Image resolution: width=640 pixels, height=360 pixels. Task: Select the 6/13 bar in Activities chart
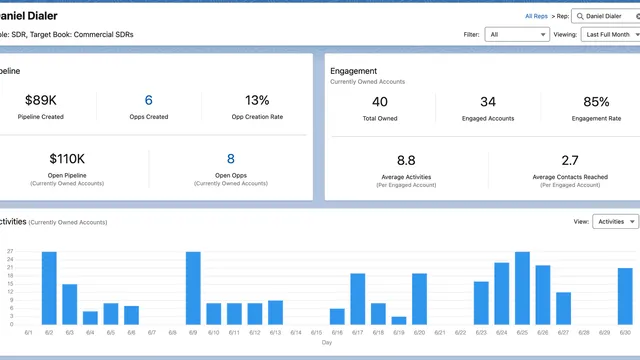pos(276,313)
